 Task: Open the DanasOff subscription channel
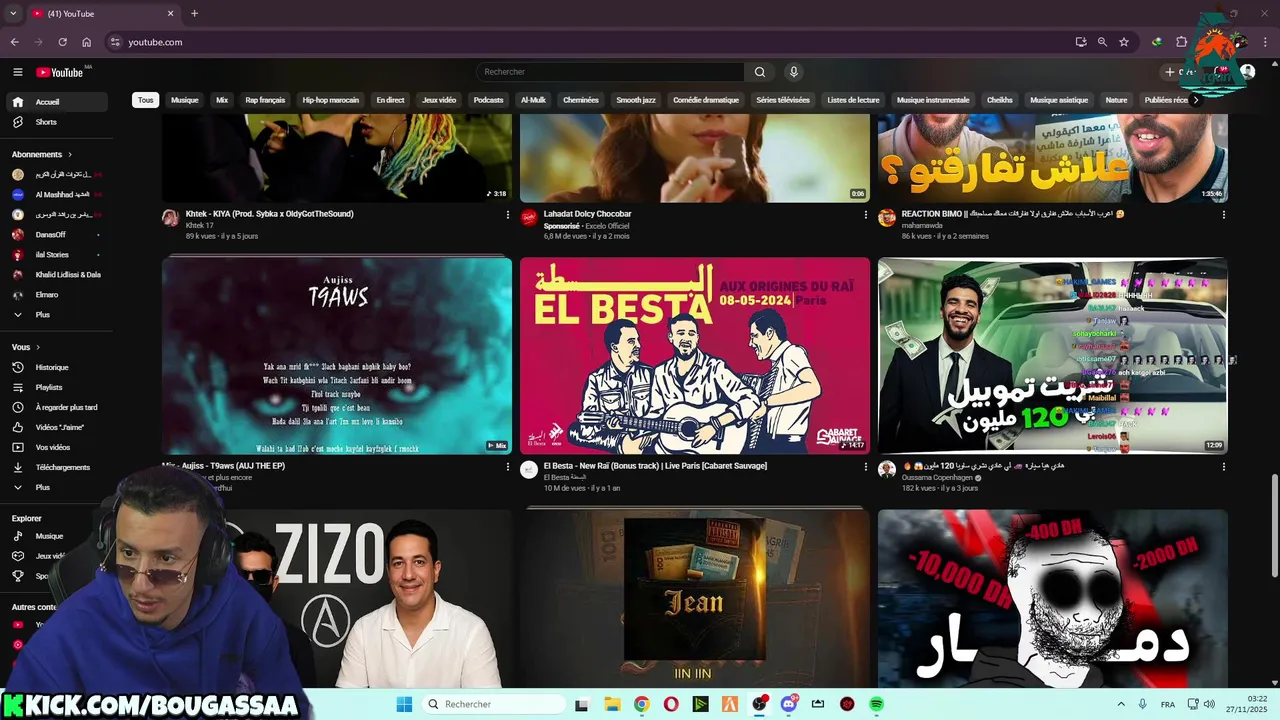point(56,235)
